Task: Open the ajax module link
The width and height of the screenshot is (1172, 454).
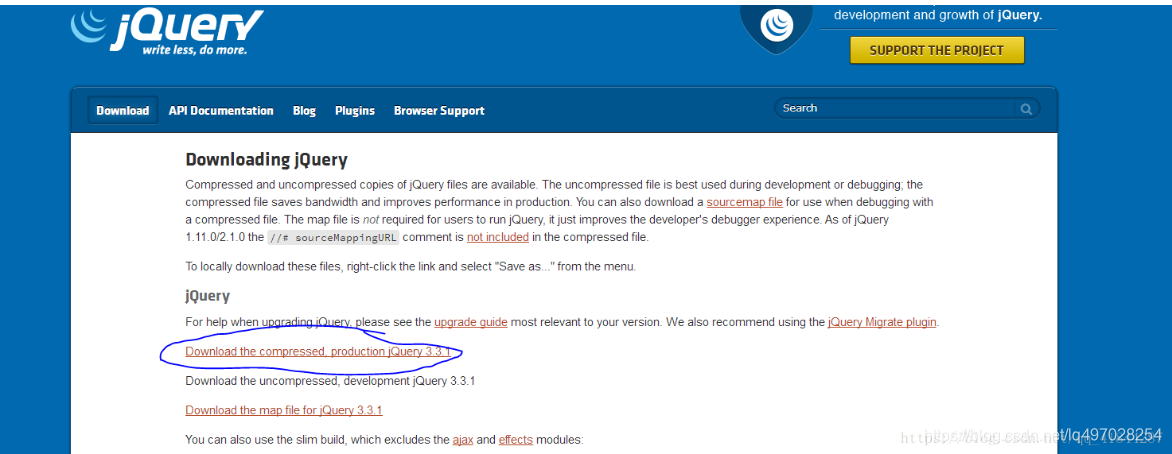Action: pyautogui.click(x=463, y=440)
